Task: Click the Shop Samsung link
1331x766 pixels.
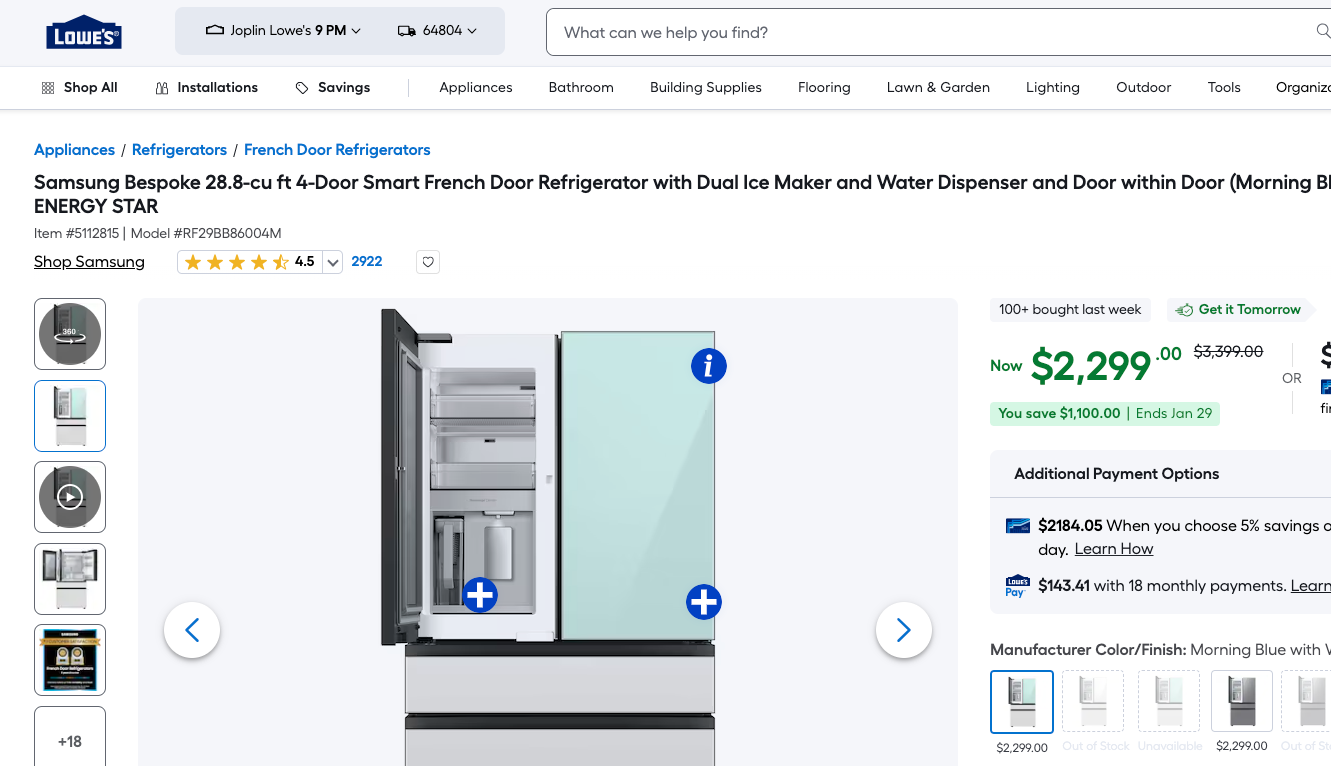Action: coord(89,262)
